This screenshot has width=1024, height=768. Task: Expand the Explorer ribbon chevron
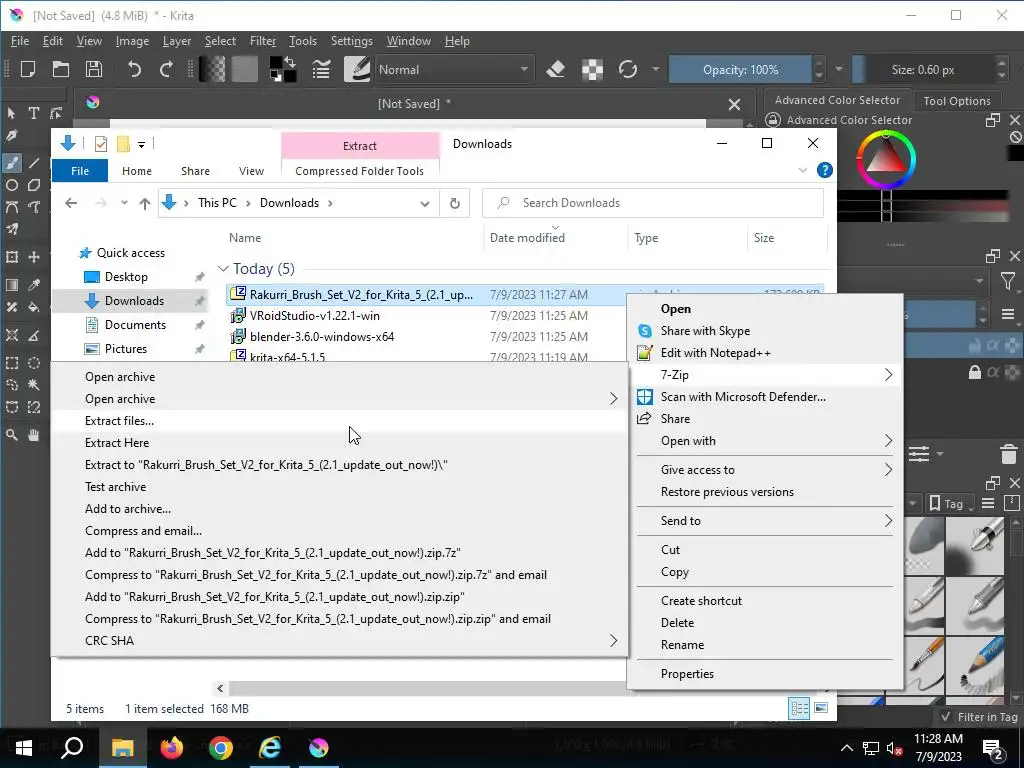click(x=803, y=170)
